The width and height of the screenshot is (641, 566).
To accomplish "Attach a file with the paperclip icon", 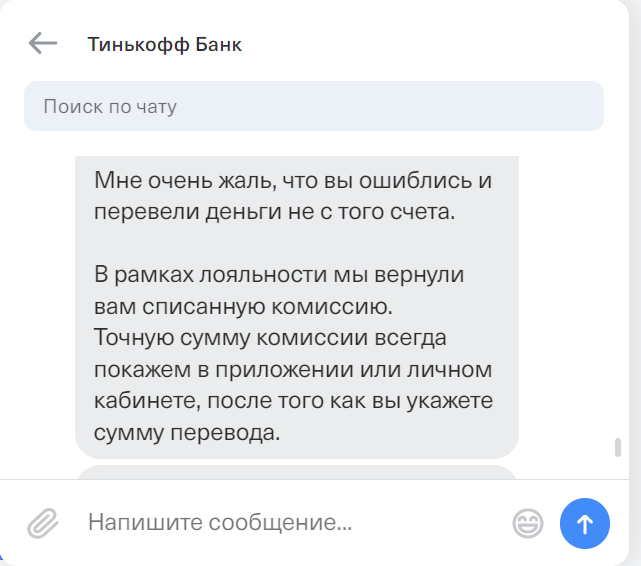I will click(x=43, y=522).
